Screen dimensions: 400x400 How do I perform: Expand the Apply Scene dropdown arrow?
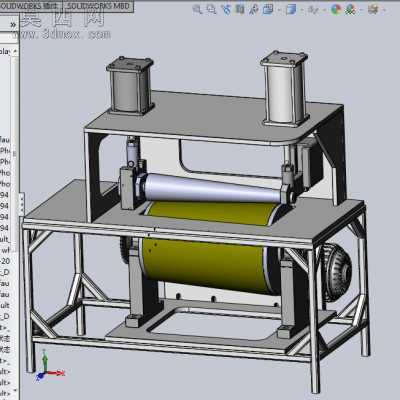[361, 10]
